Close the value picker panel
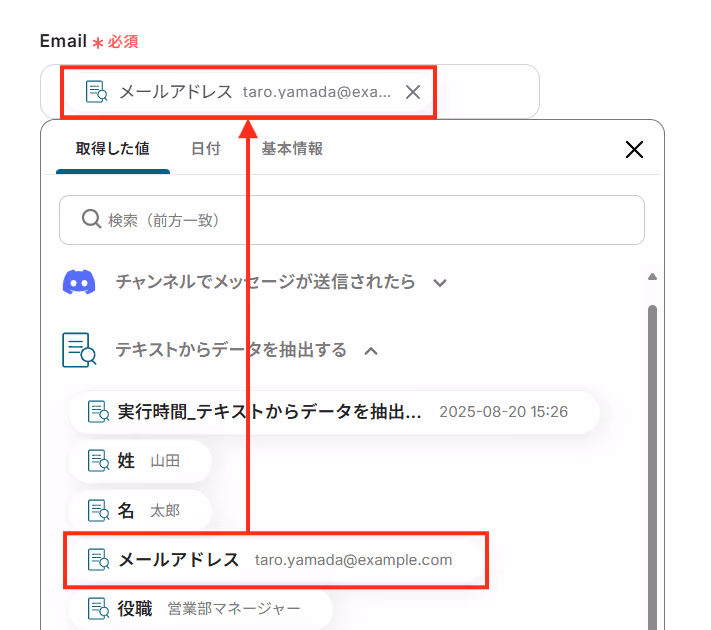The width and height of the screenshot is (711, 630). click(x=634, y=149)
